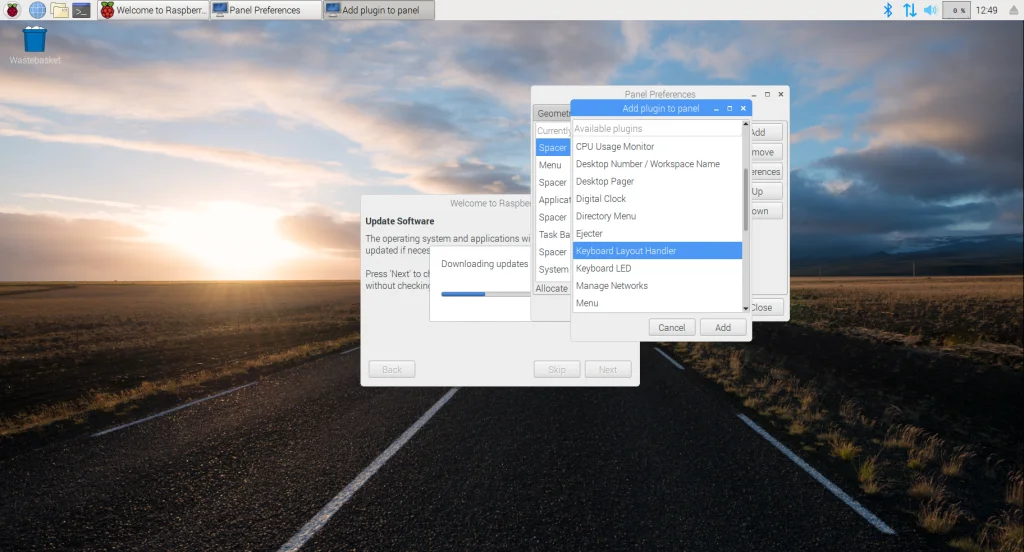The height and width of the screenshot is (552, 1024).
Task: Click Add button beside Cancel
Action: [722, 327]
